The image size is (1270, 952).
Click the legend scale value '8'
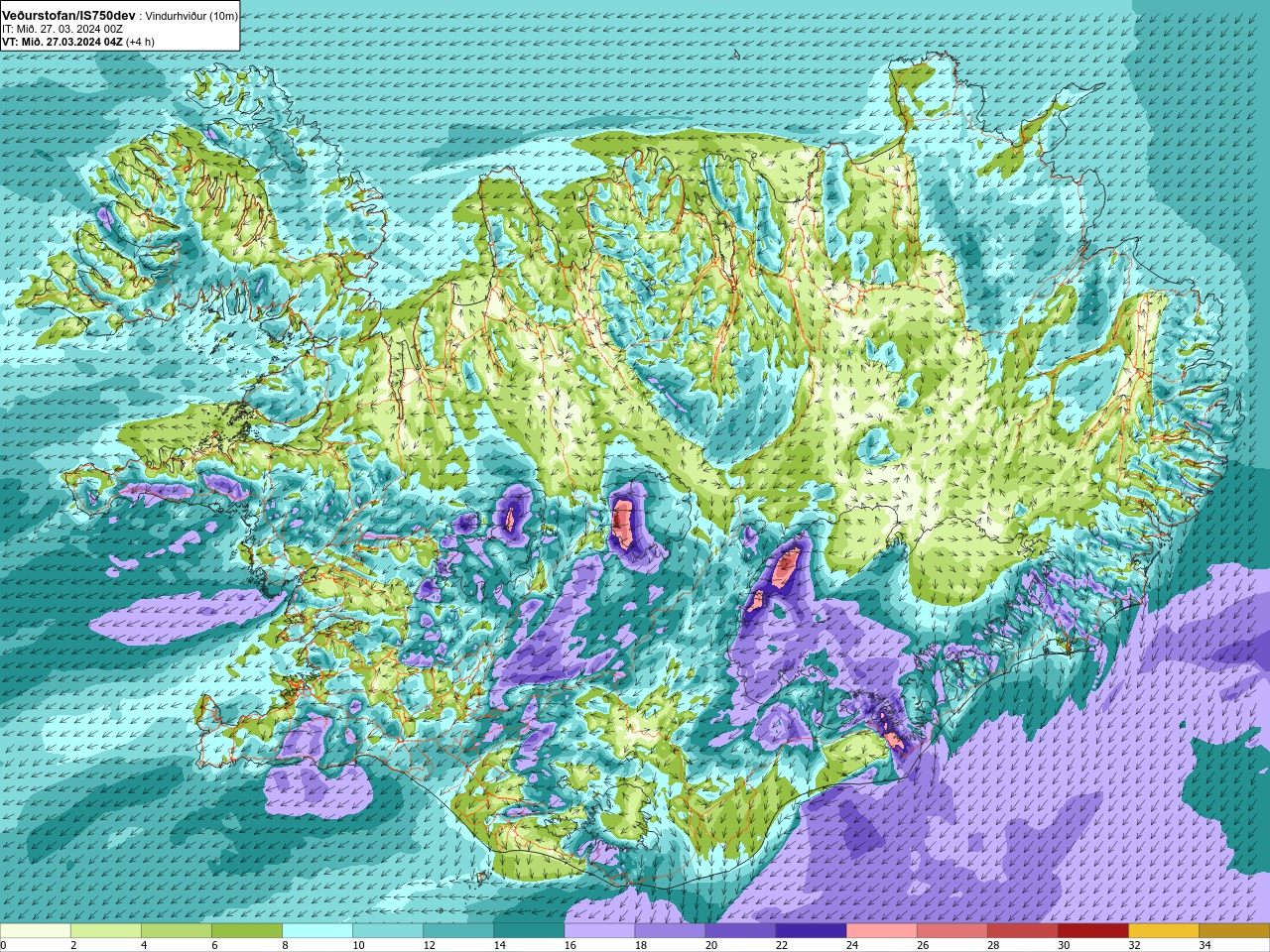tap(285, 945)
